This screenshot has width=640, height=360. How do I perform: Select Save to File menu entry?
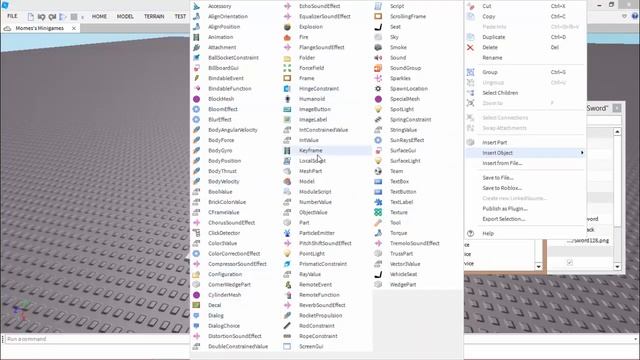pos(498,178)
